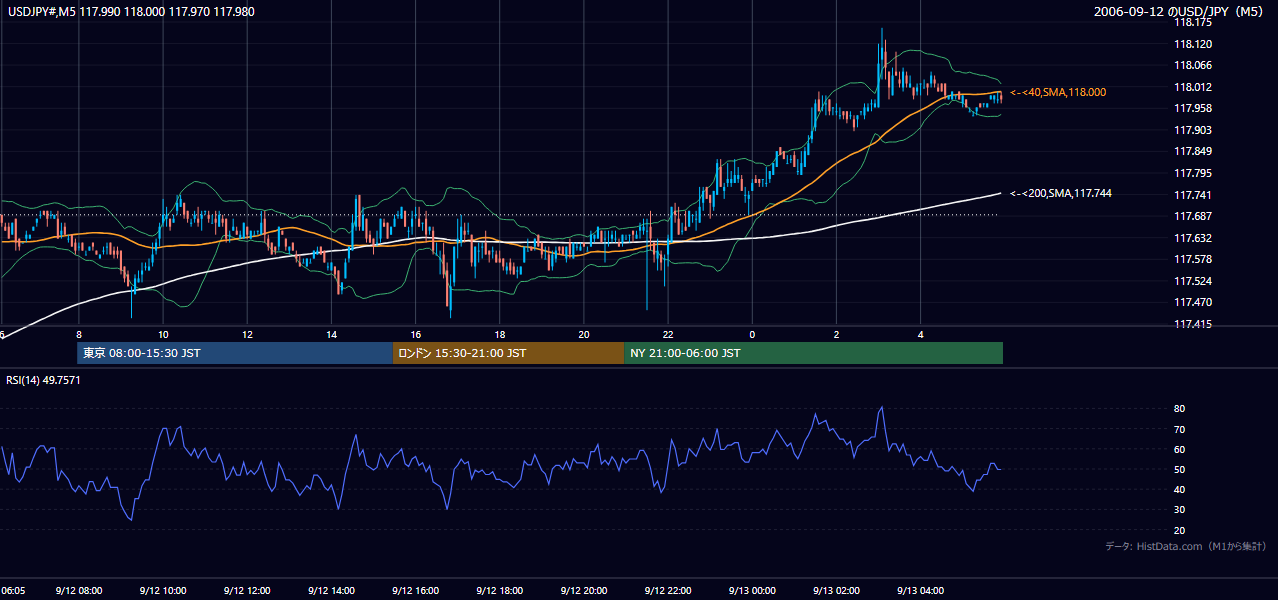Click the 9/12 12:00 bottom timeline label
This screenshot has width=1278, height=600.
coord(247,590)
